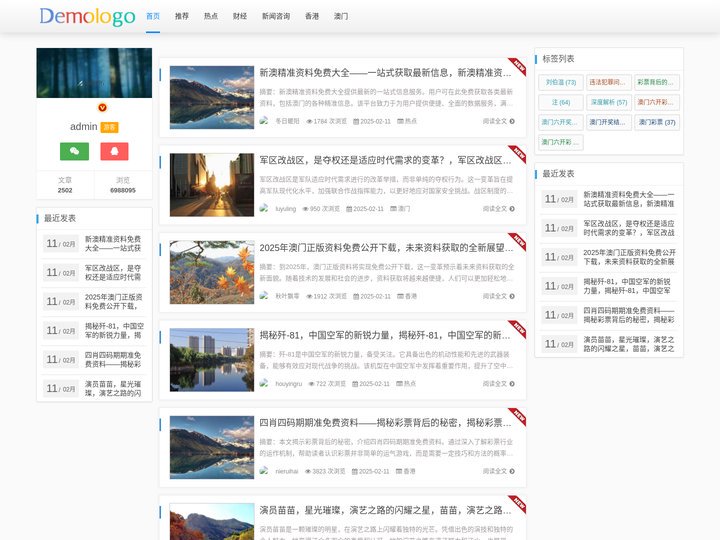This screenshot has height=540, width=720.
Task: Click the 深度解析 (57) tag
Action: [609, 102]
